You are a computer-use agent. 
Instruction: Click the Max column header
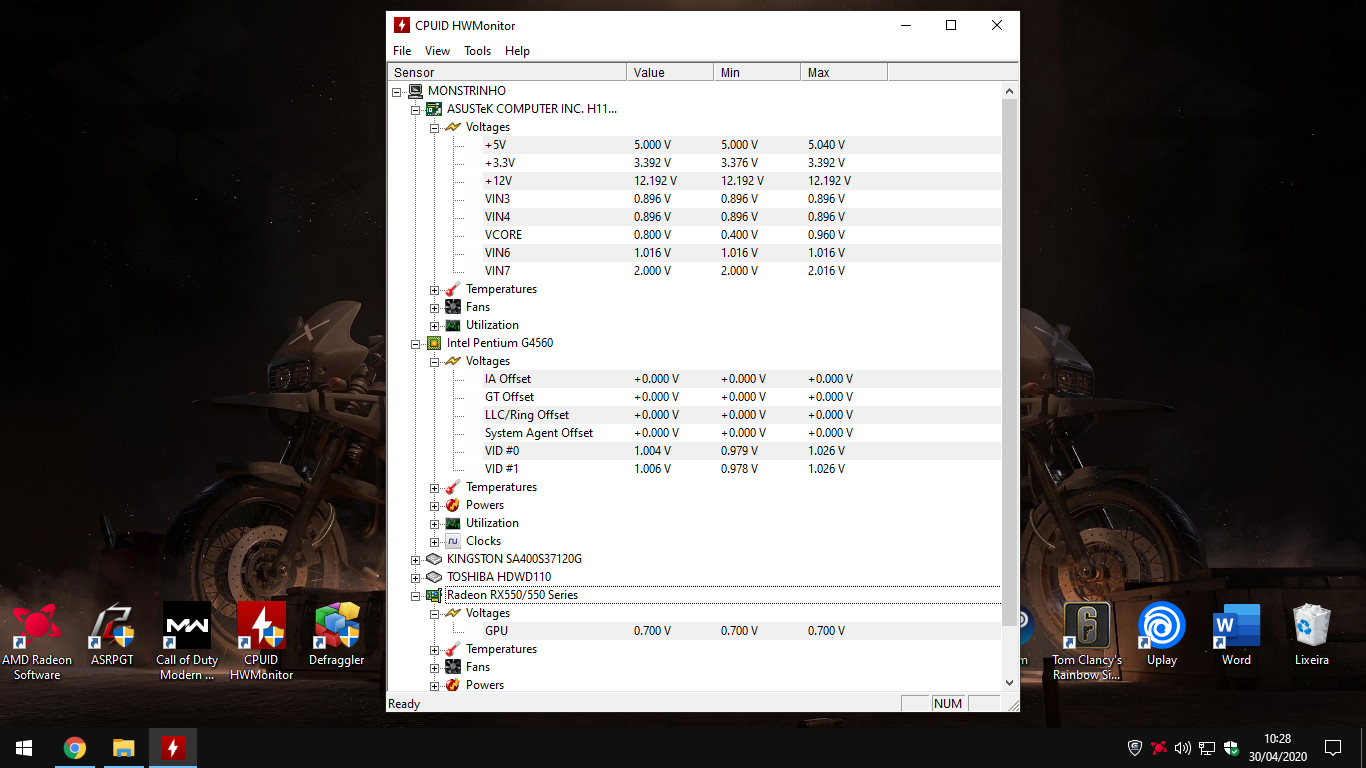coord(844,72)
